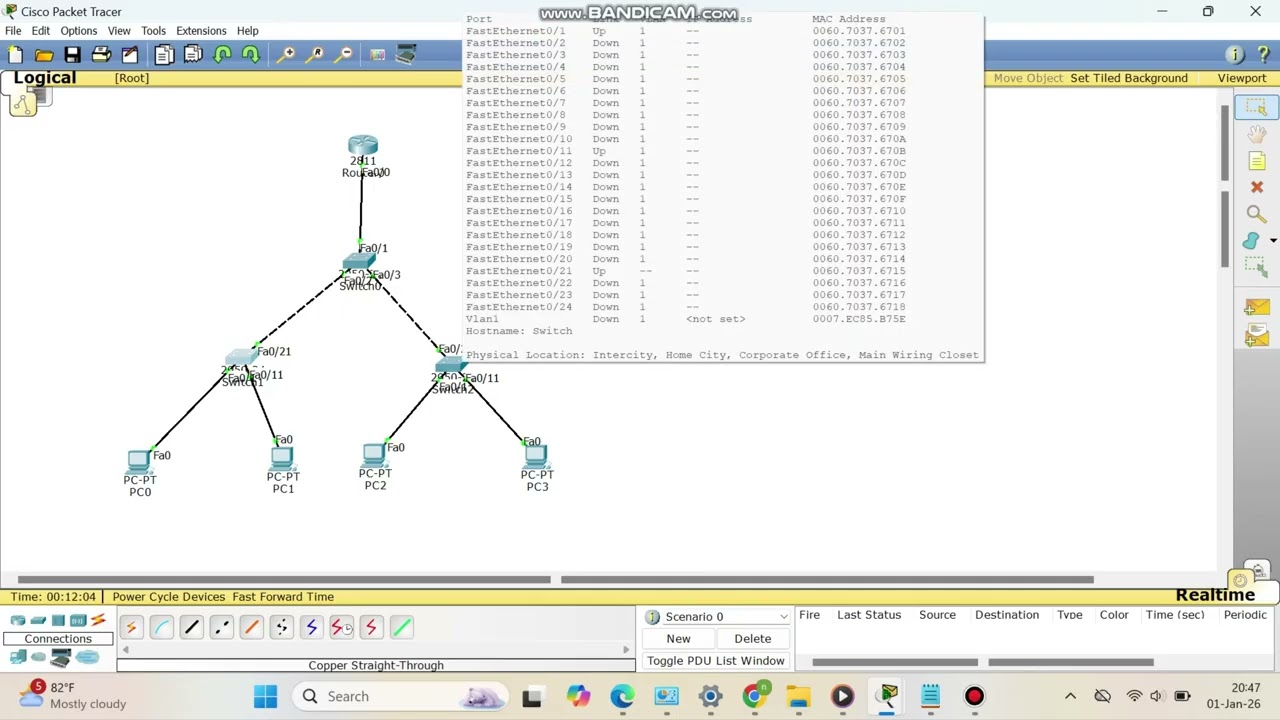Open the File menu

14,31
